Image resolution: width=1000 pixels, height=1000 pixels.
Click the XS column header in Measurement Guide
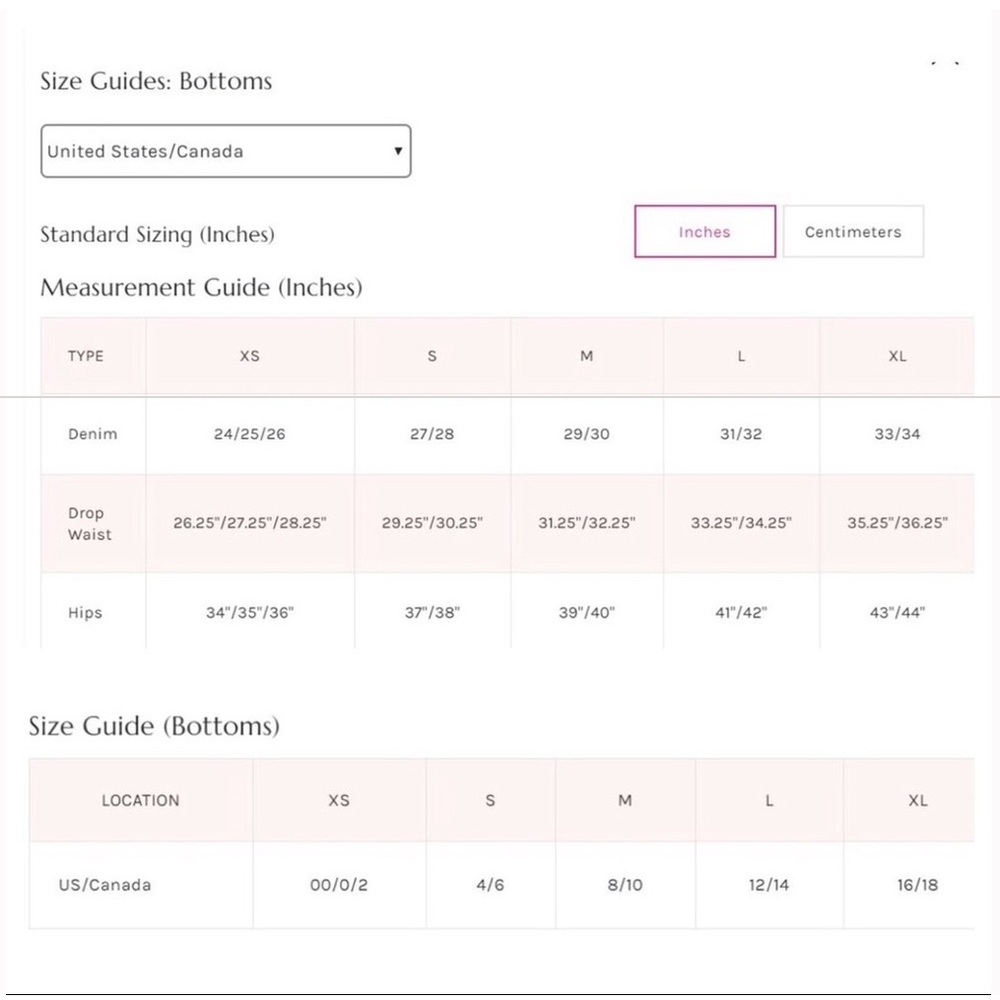pos(250,356)
